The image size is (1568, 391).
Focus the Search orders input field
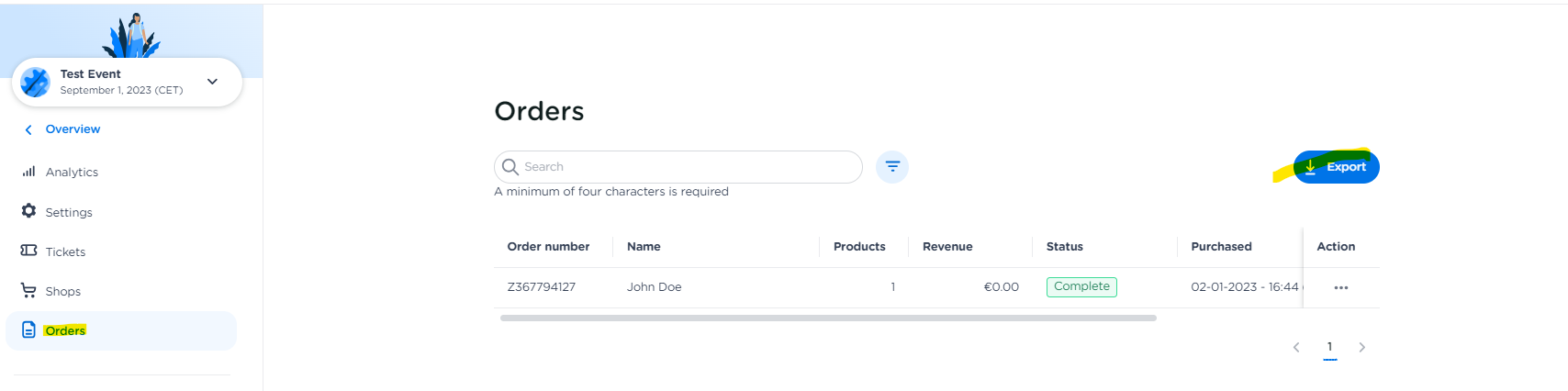click(689, 167)
